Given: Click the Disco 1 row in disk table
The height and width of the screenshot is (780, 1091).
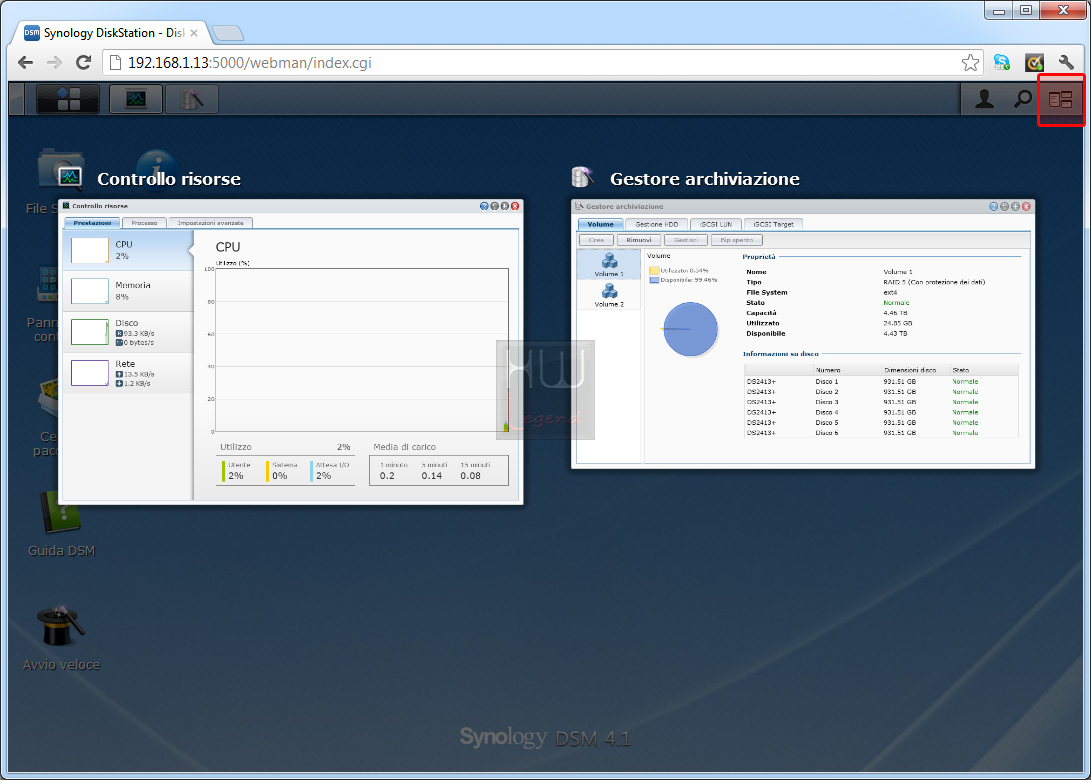Looking at the screenshot, I should [881, 381].
